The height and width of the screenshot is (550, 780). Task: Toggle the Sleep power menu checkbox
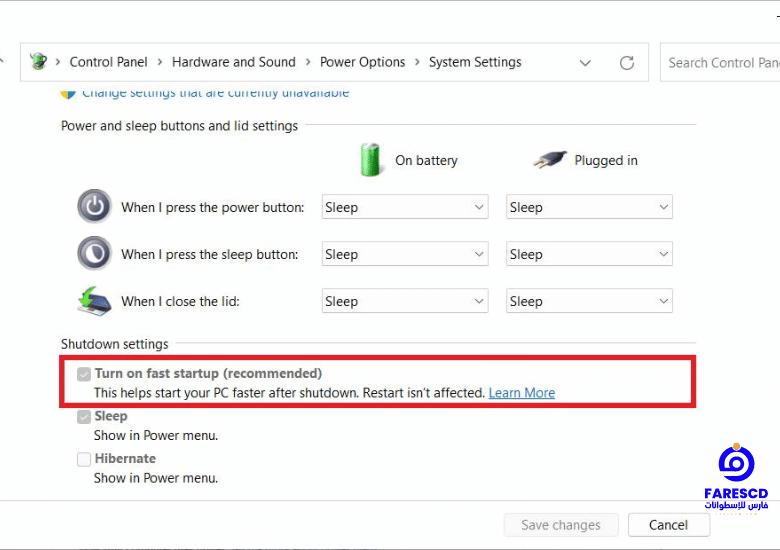(84, 416)
